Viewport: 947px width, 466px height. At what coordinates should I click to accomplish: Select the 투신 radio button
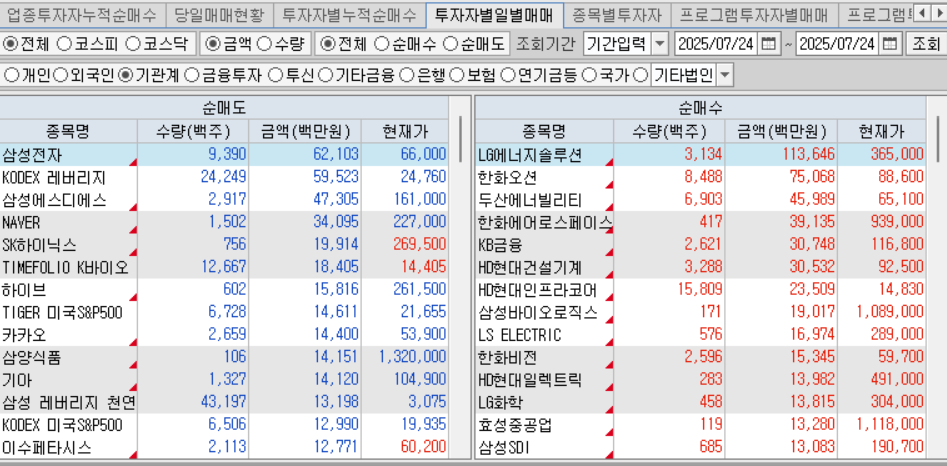tap(275, 75)
